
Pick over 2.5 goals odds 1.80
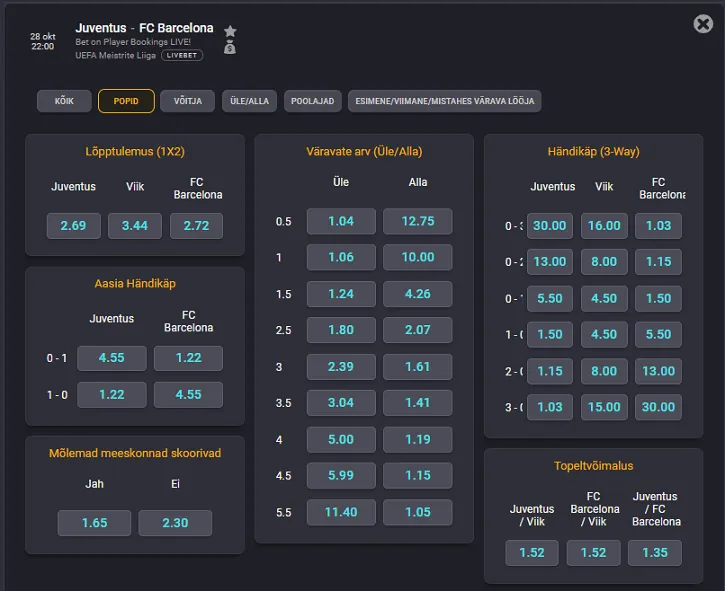click(x=341, y=330)
